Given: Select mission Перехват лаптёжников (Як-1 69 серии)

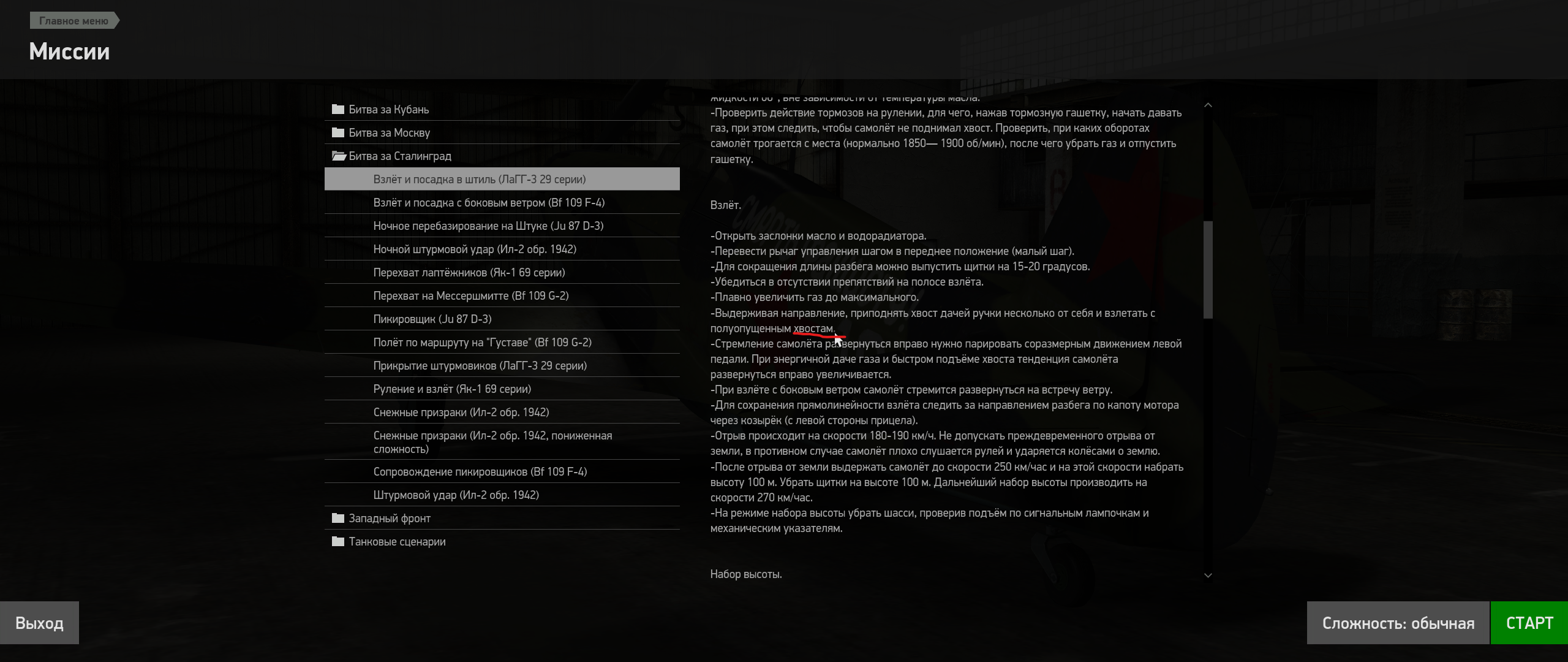Looking at the screenshot, I should point(502,272).
